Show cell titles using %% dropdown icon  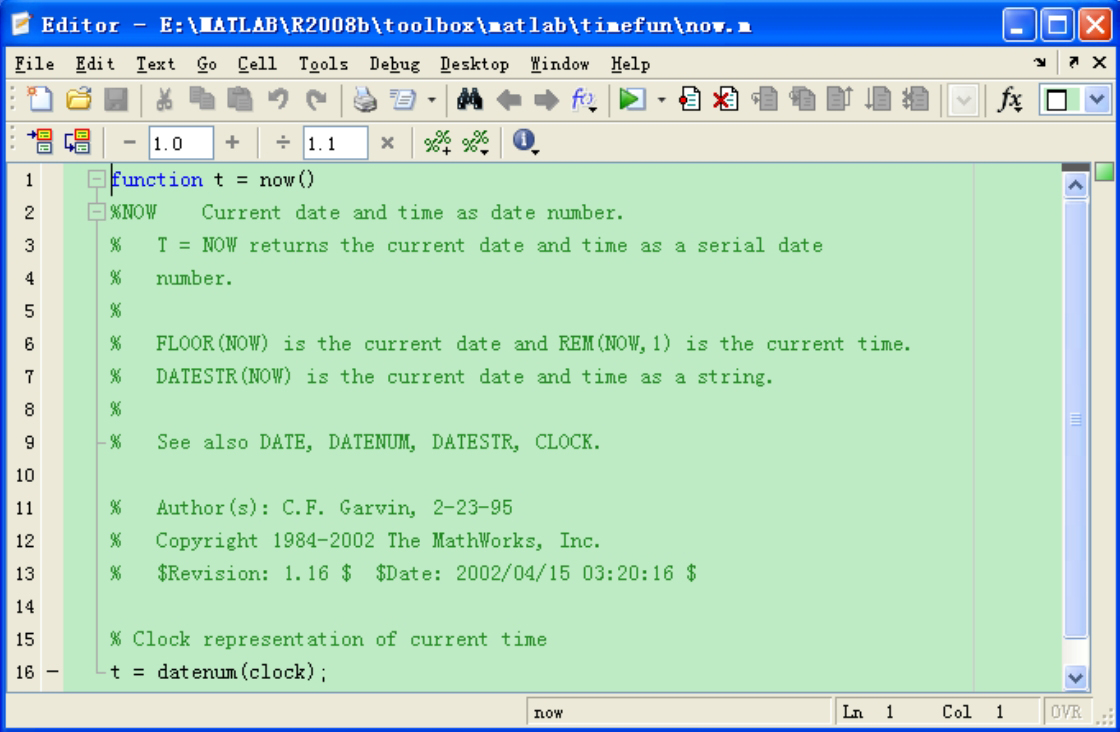coord(476,142)
